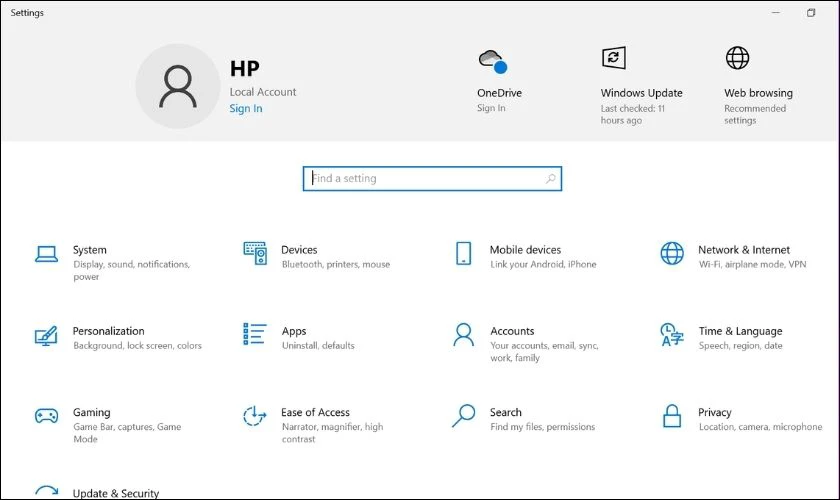Select the Time & Language category title
This screenshot has height=500, width=840.
click(740, 331)
